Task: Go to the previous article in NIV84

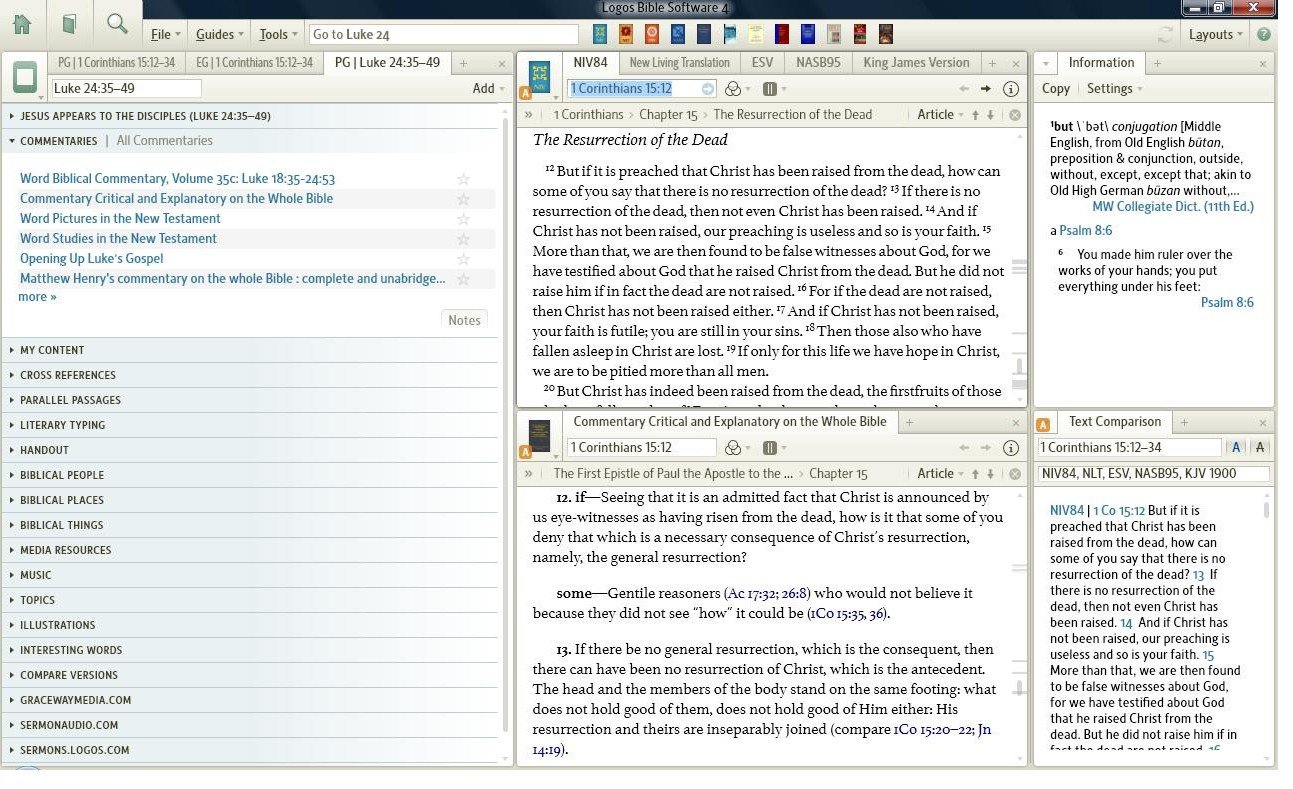Action: click(x=975, y=115)
